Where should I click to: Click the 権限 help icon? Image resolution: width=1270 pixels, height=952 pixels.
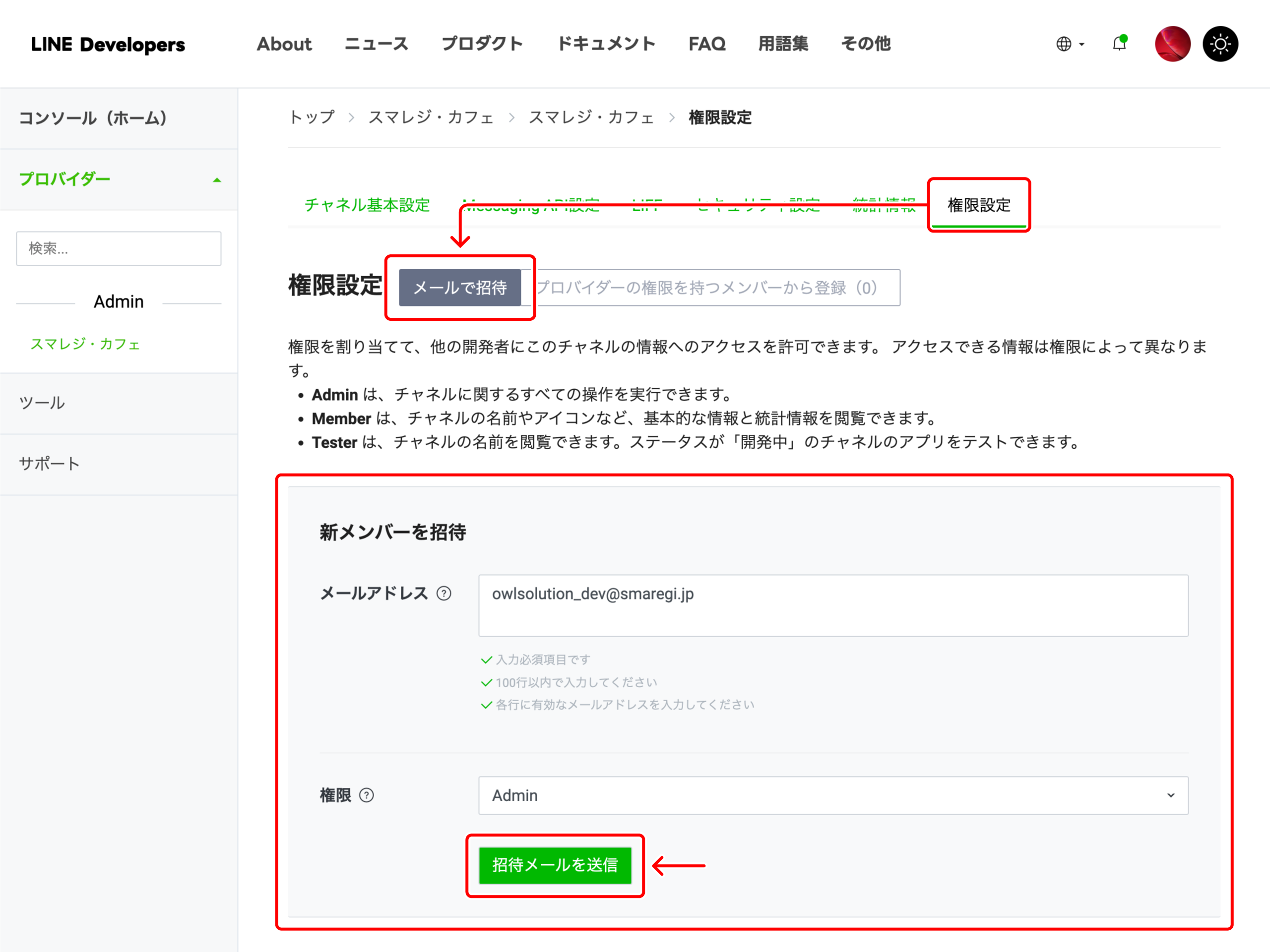pos(366,795)
